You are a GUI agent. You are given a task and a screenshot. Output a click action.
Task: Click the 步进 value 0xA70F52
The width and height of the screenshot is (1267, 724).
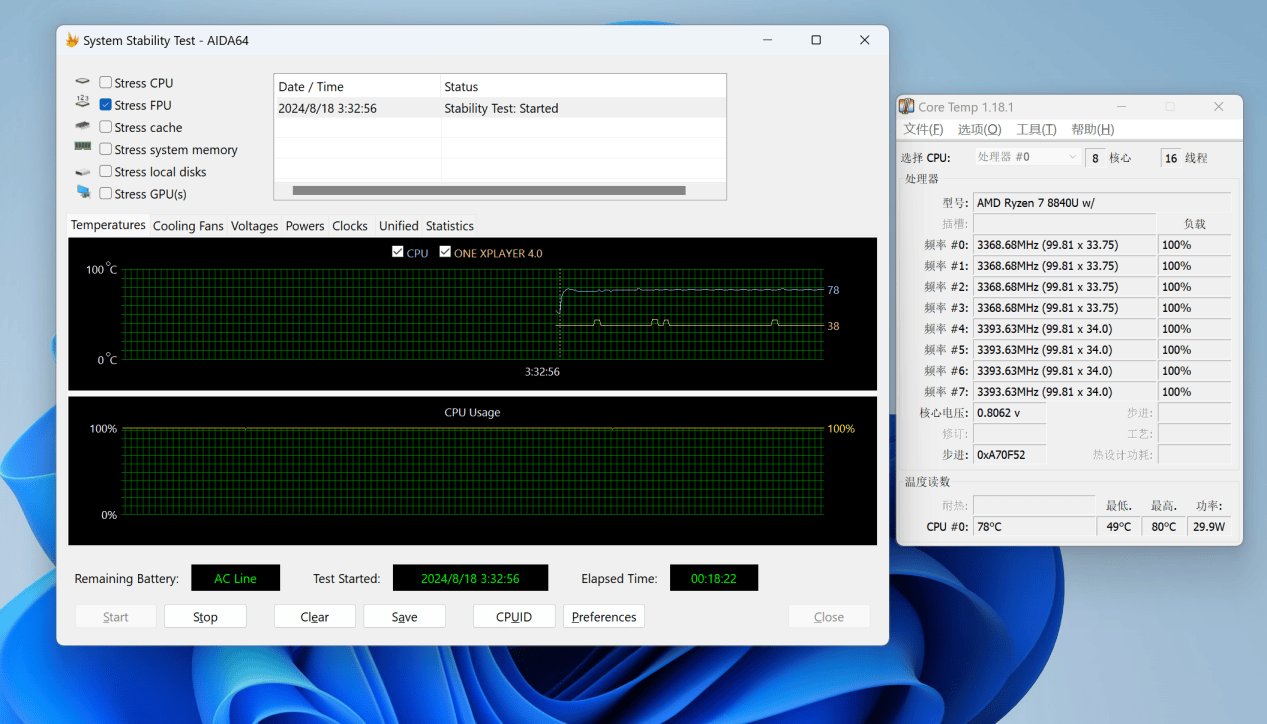[x=1009, y=455]
